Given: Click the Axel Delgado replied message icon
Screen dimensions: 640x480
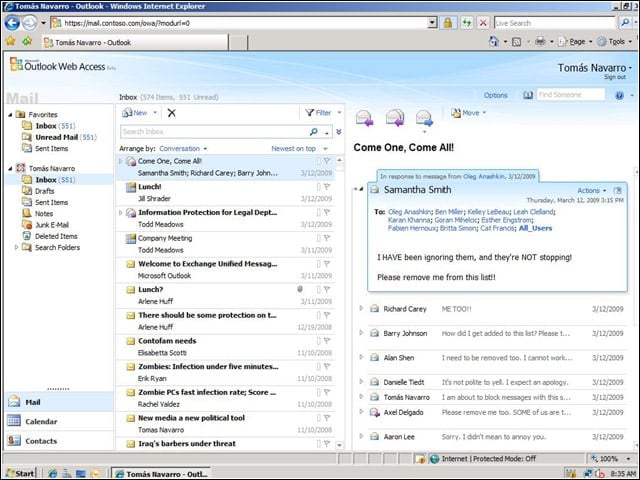Looking at the screenshot, I should (375, 412).
